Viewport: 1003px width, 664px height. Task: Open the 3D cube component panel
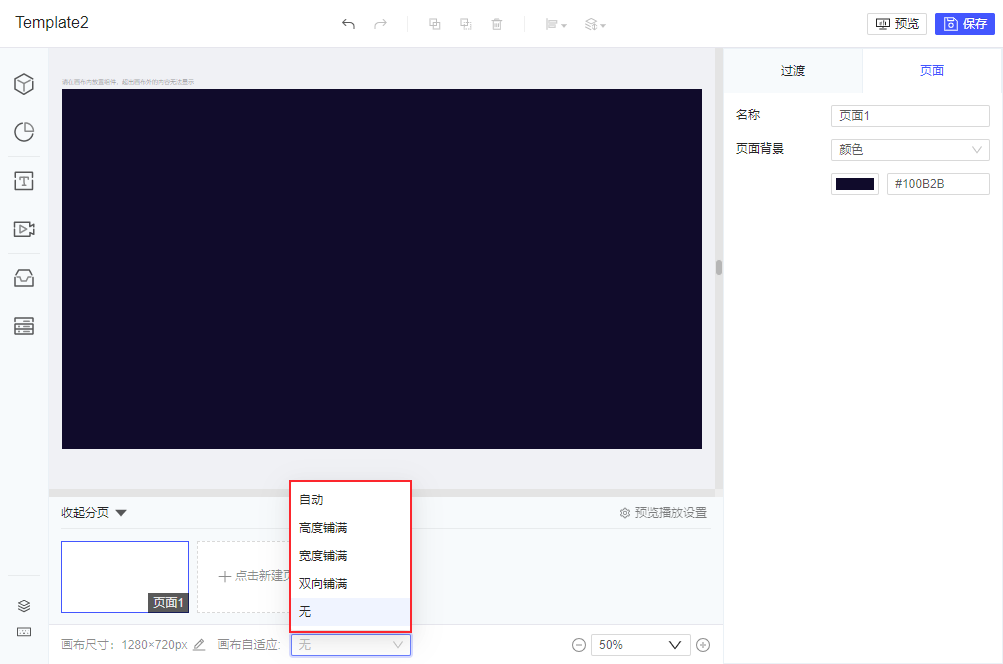point(24,84)
